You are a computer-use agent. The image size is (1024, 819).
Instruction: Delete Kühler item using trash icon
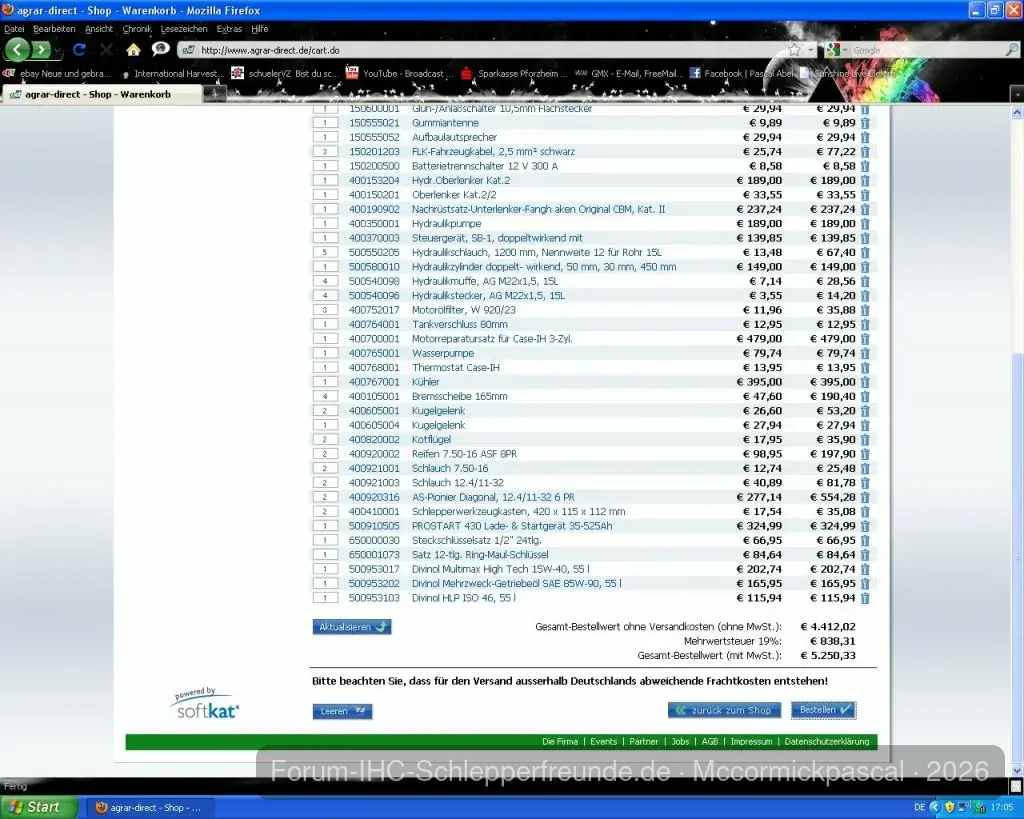point(865,381)
